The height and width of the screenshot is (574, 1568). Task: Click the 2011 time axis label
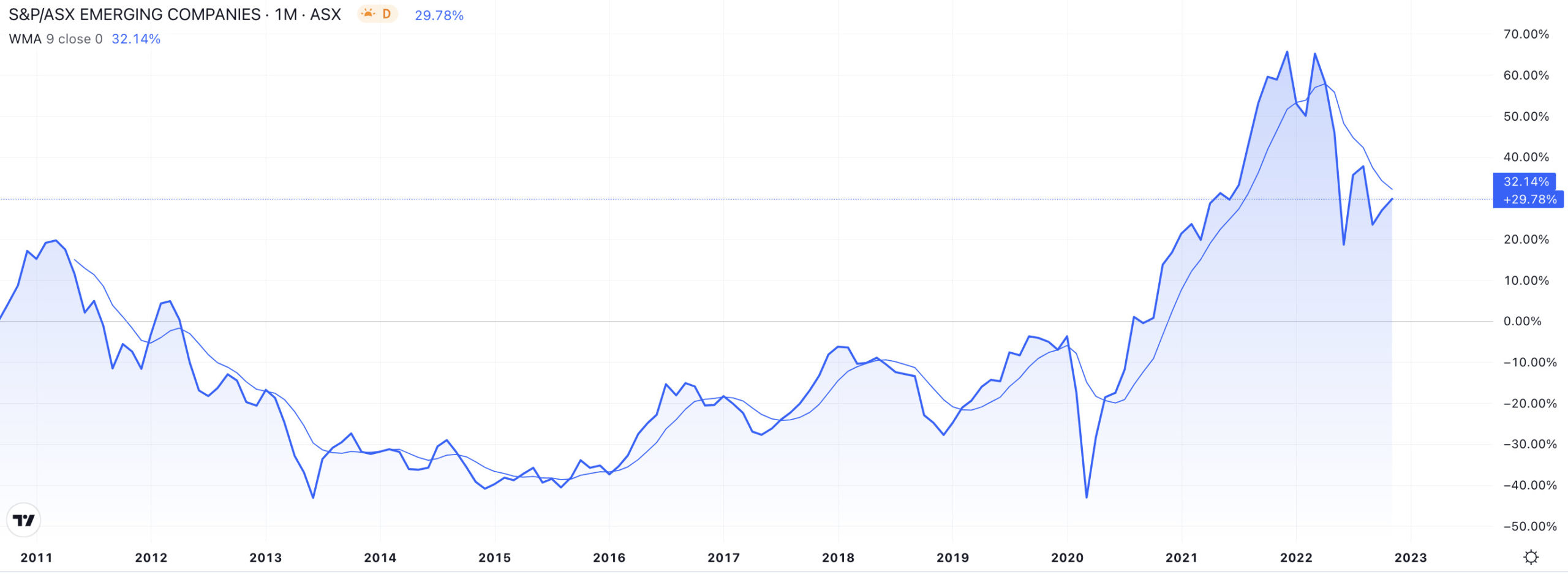37,557
